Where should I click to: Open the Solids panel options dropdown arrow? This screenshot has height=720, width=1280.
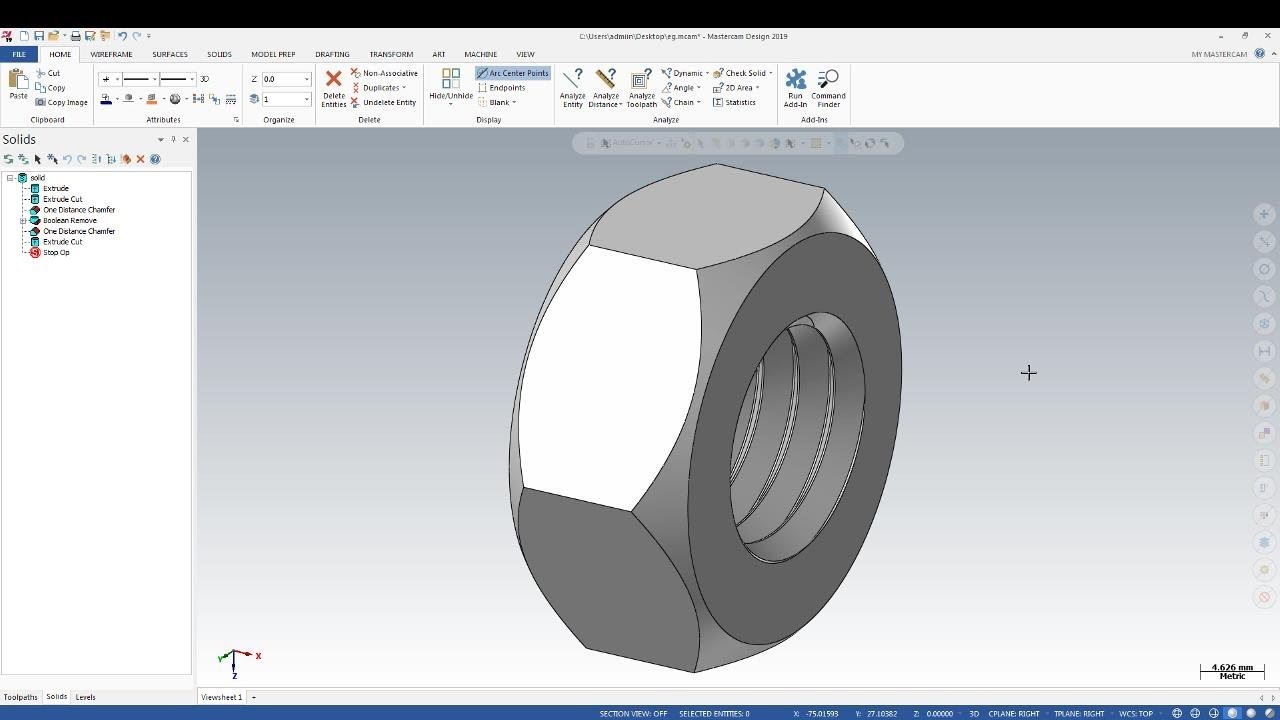(x=160, y=139)
